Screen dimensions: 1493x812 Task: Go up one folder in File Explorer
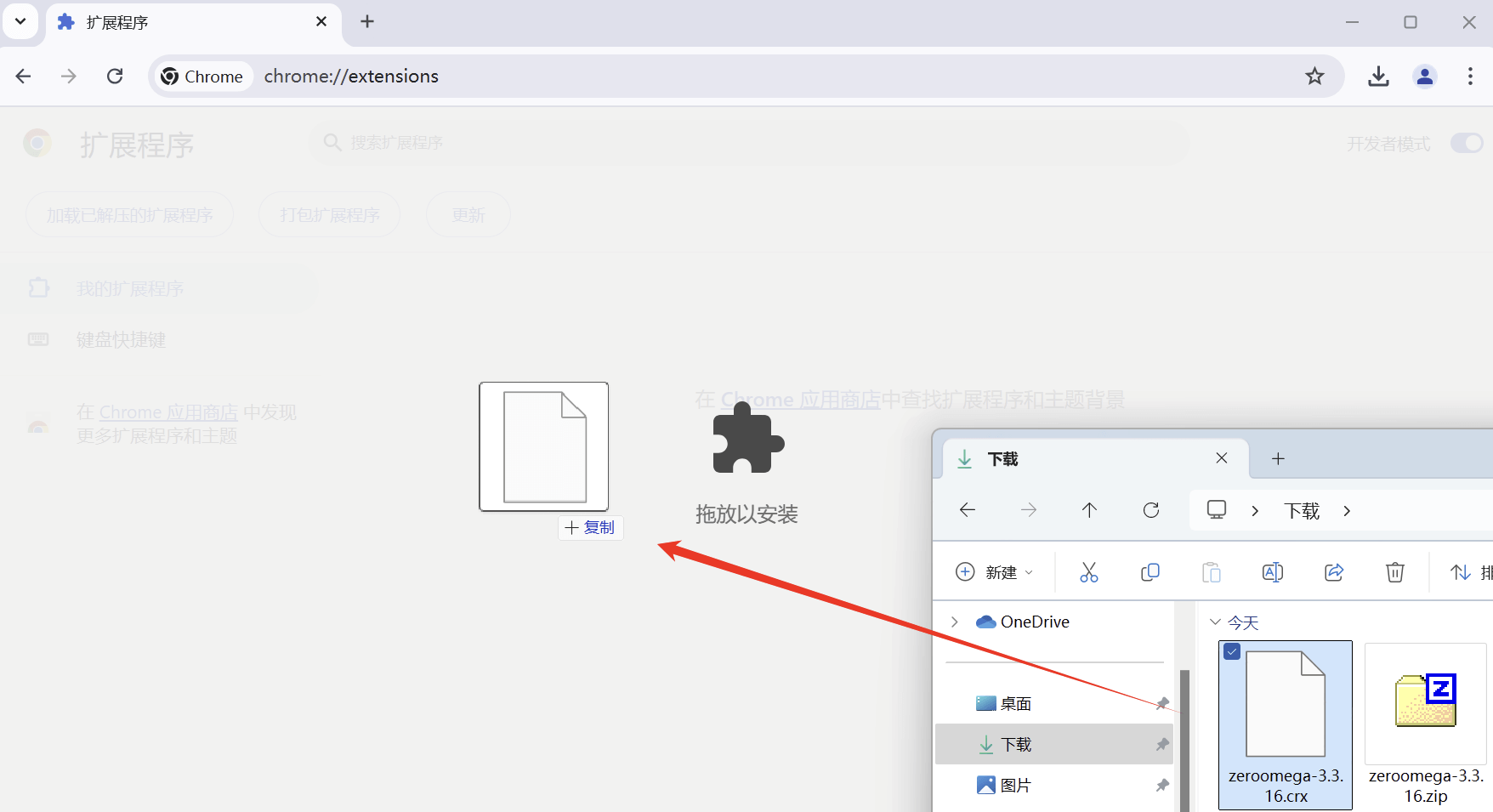1089,510
